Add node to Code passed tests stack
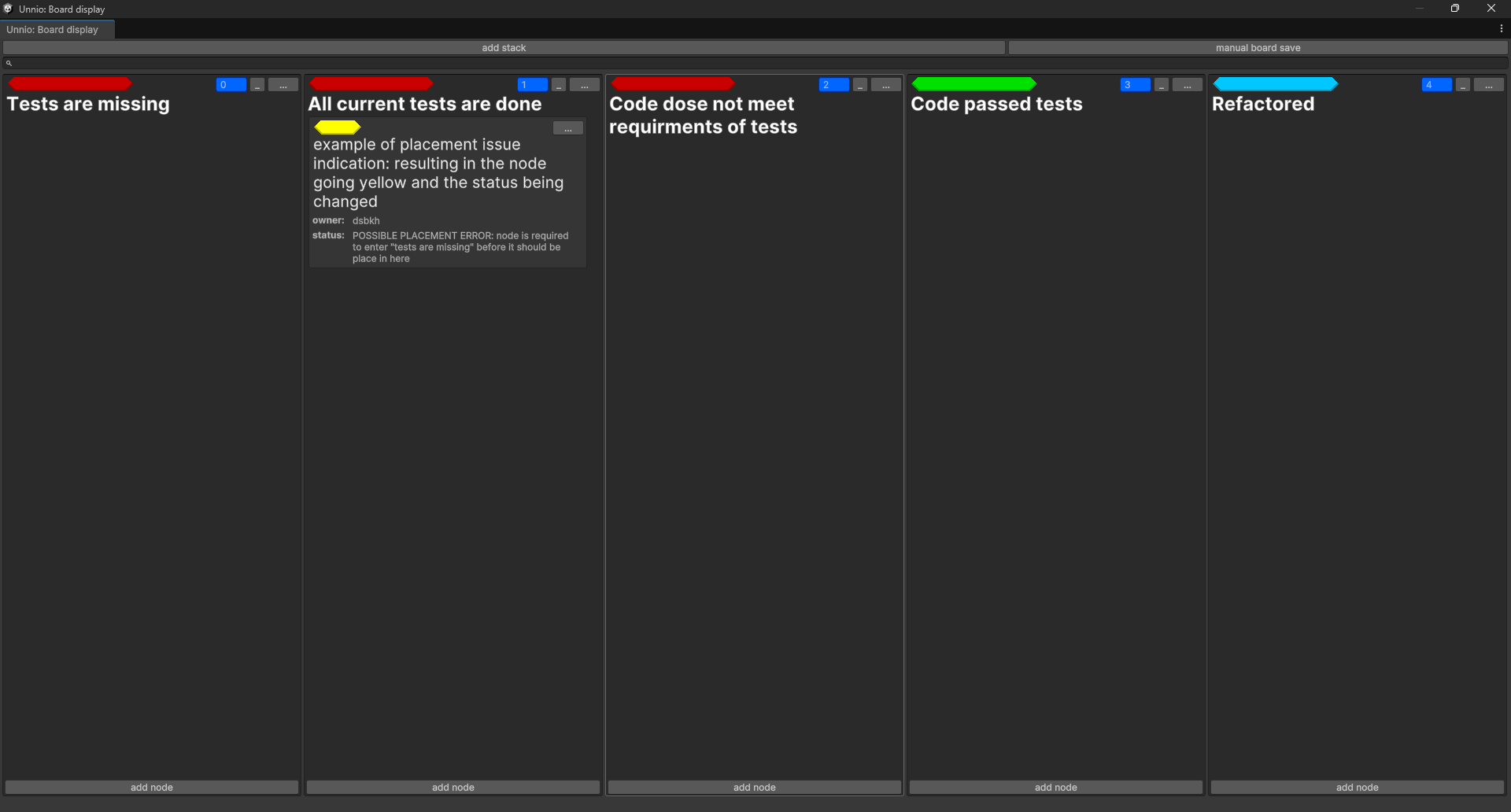The height and width of the screenshot is (812, 1511). click(x=1056, y=788)
